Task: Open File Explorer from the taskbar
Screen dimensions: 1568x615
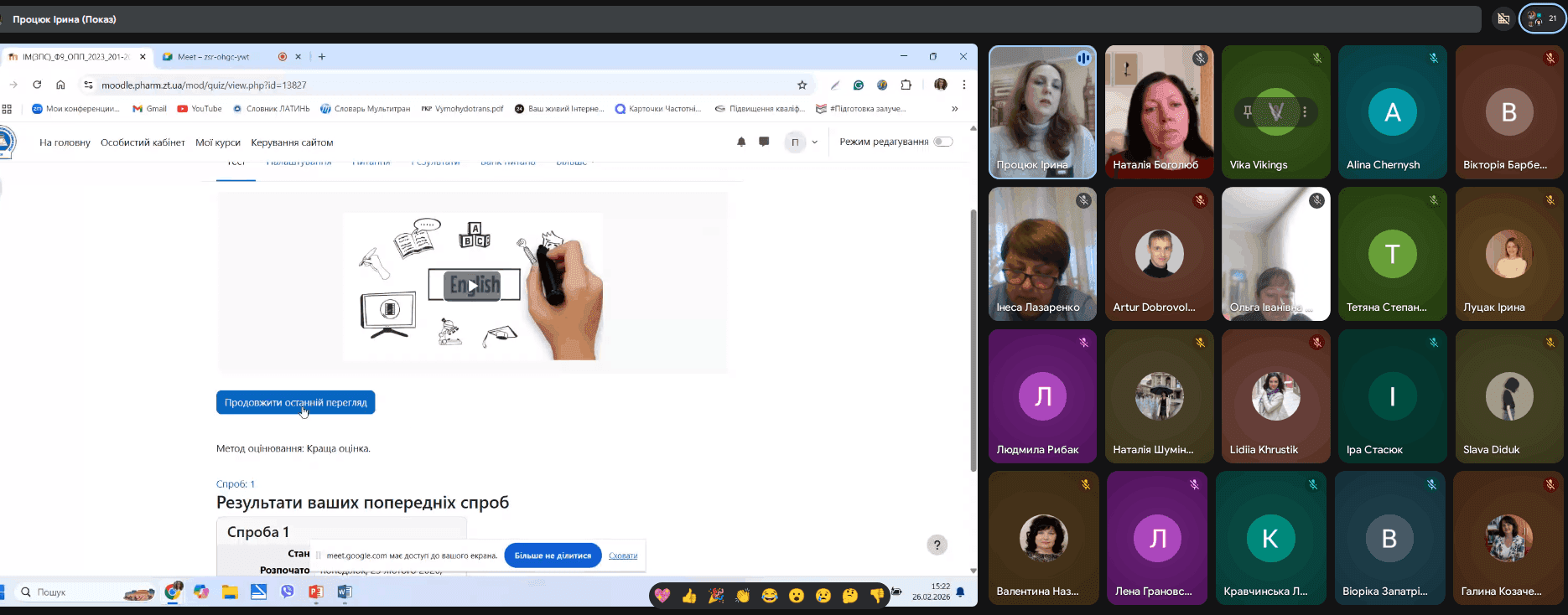Action: click(230, 592)
